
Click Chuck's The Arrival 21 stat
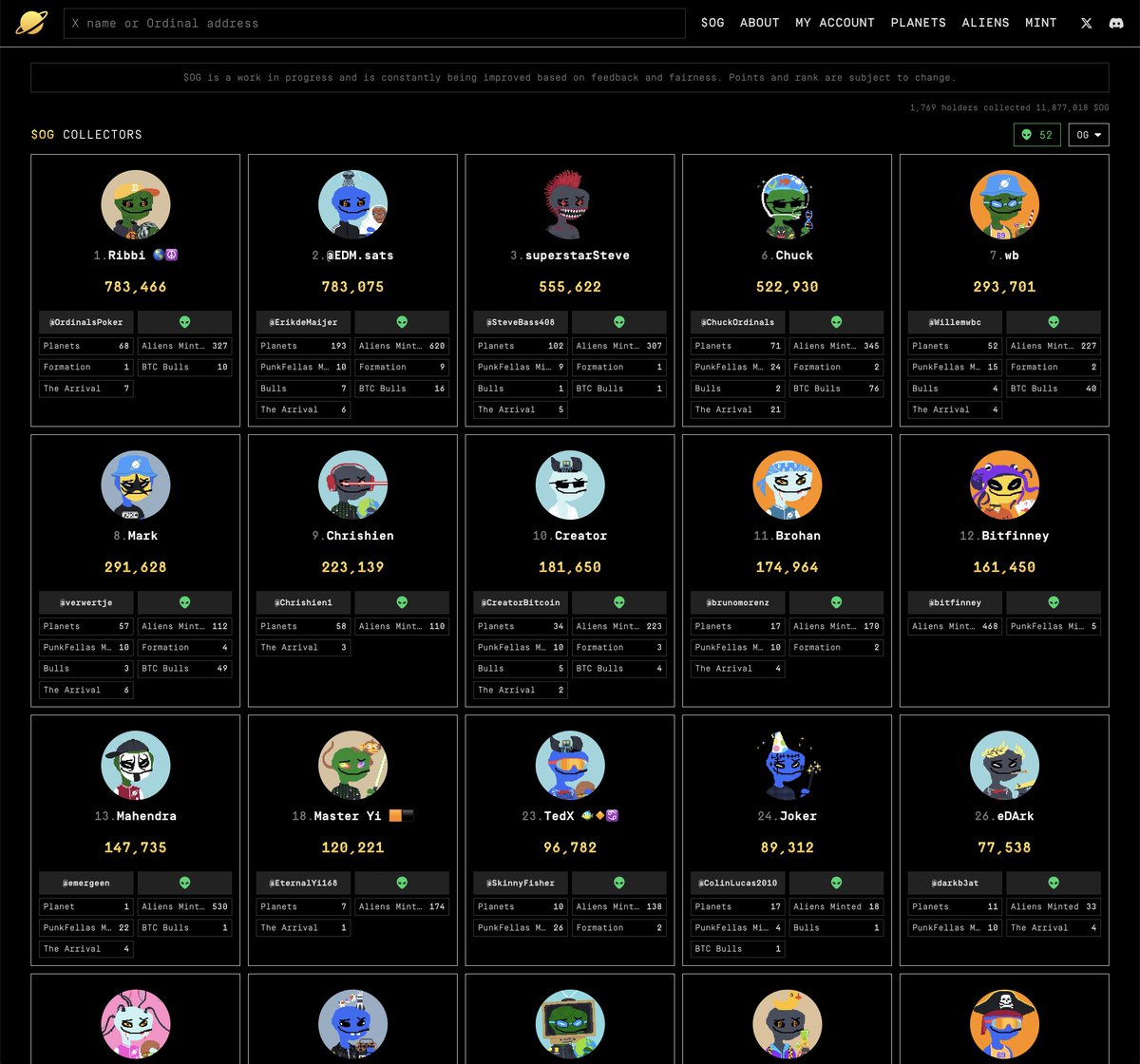point(738,409)
